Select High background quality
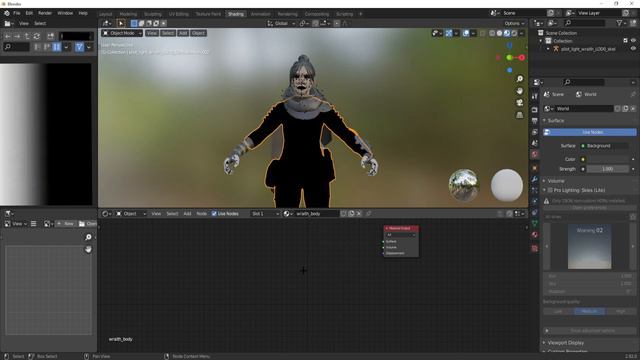This screenshot has height=360, width=640. [x=620, y=311]
